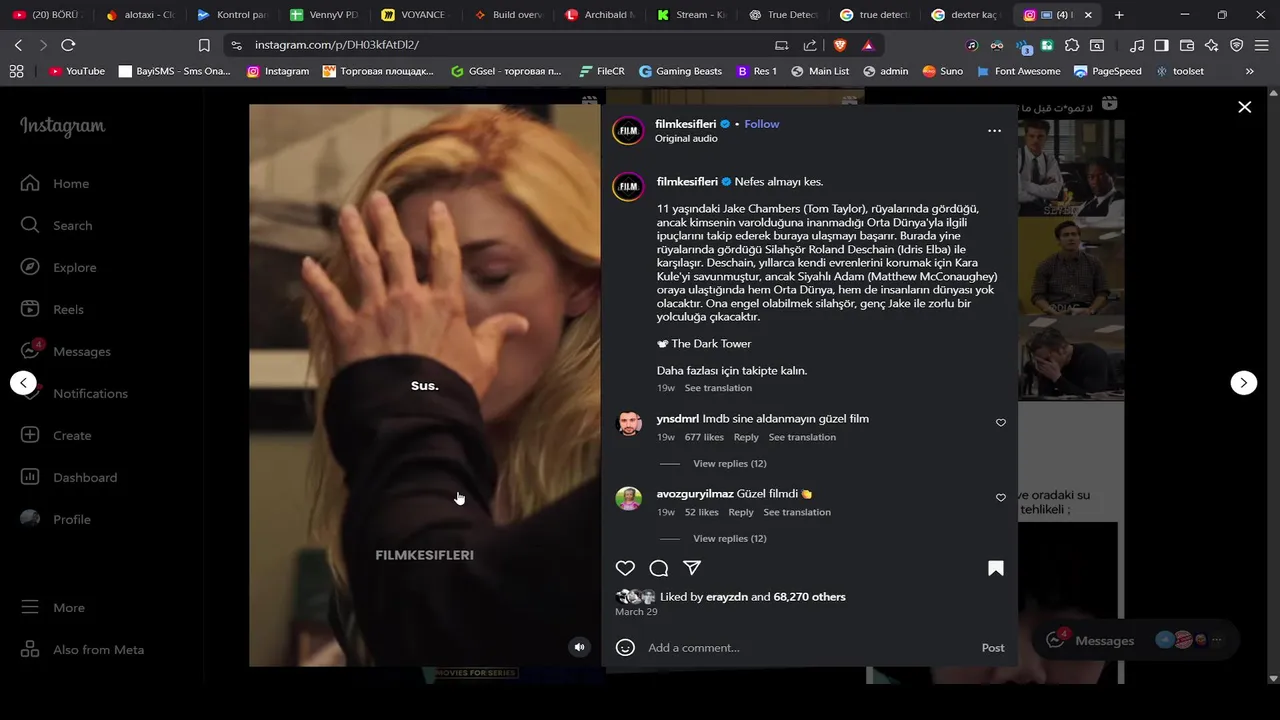Open Brave Rewards triangle icon
The height and width of the screenshot is (720, 1280).
(x=868, y=45)
